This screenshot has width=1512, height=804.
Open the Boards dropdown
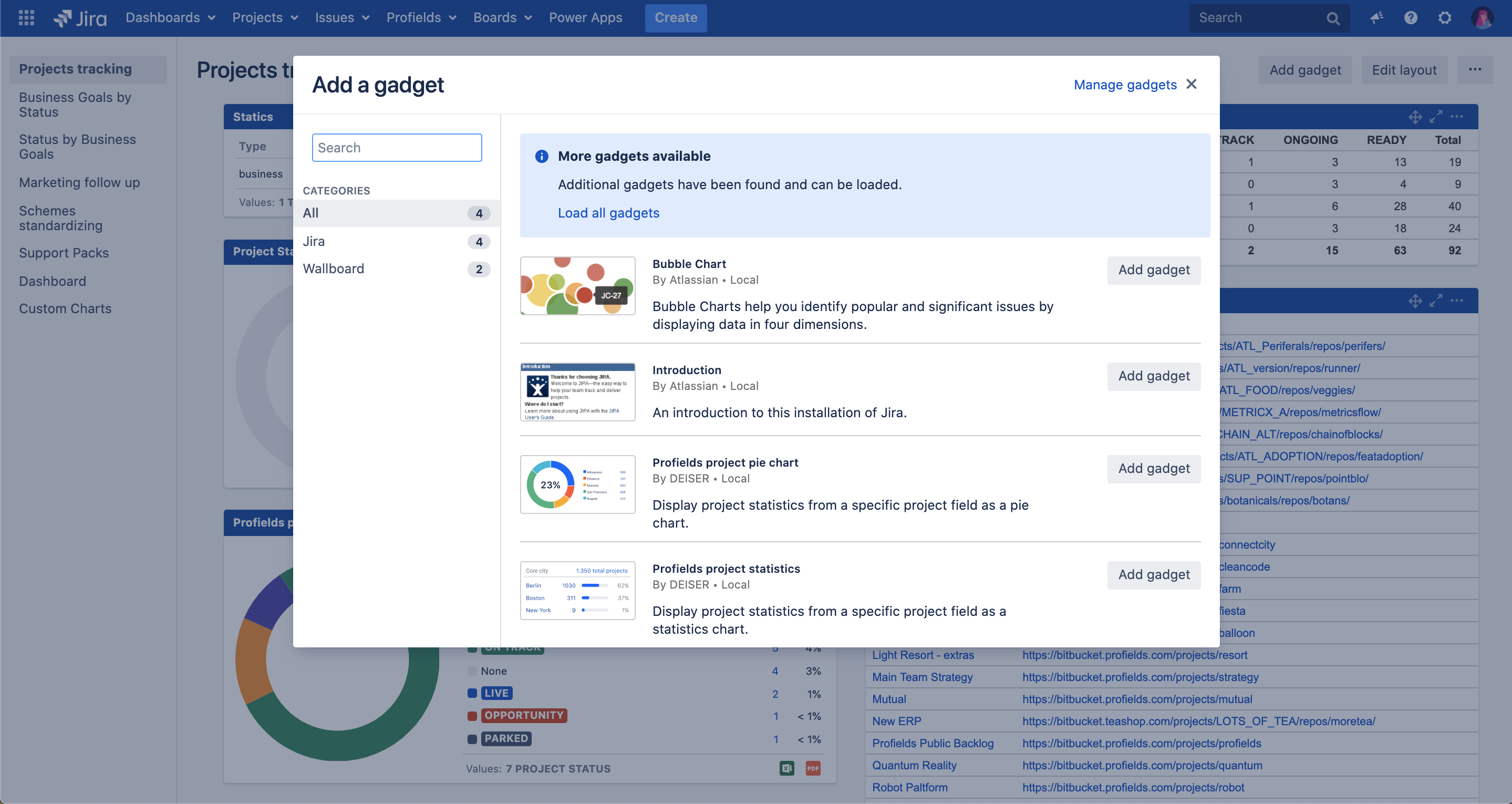(x=502, y=18)
